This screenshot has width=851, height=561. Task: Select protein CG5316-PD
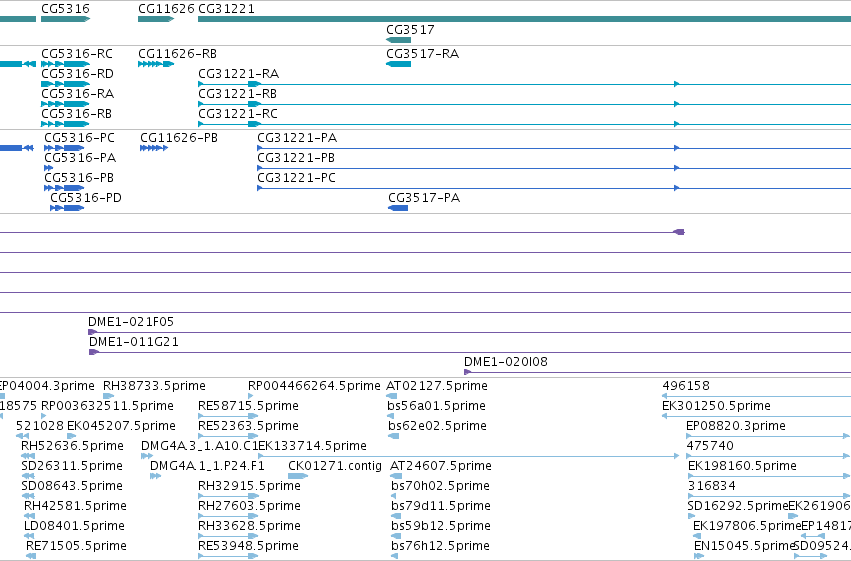[x=86, y=198]
